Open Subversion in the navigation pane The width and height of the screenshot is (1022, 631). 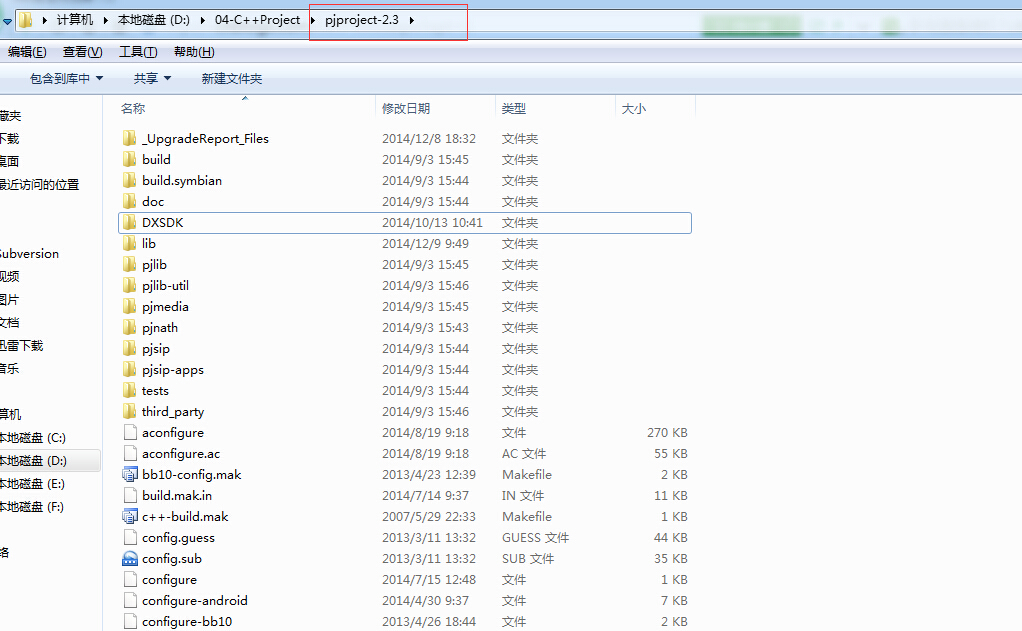(29, 254)
